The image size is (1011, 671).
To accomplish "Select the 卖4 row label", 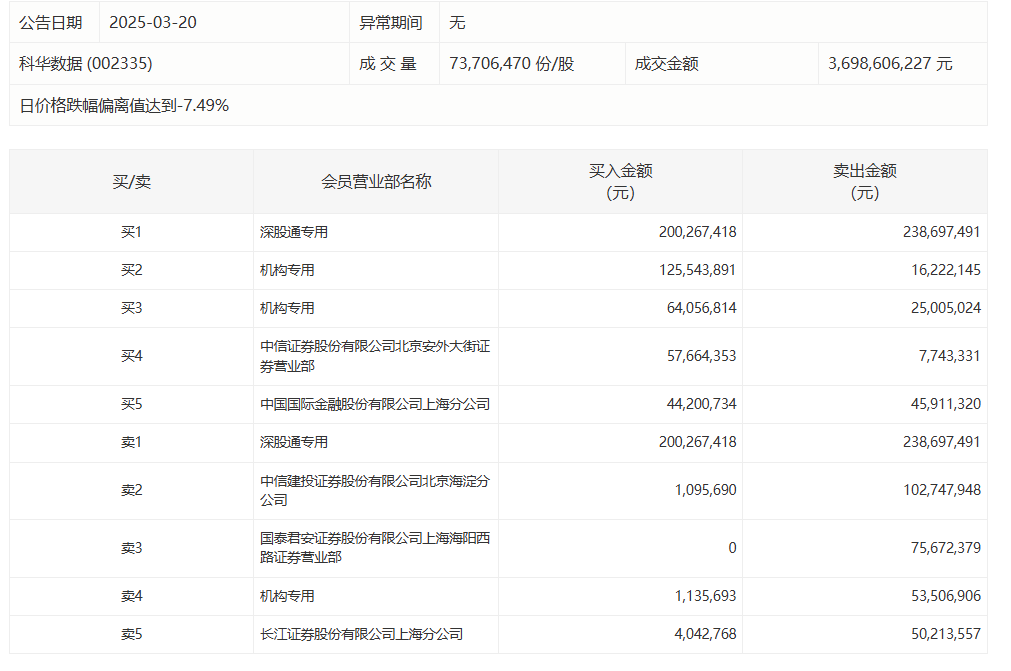I will tap(132, 596).
